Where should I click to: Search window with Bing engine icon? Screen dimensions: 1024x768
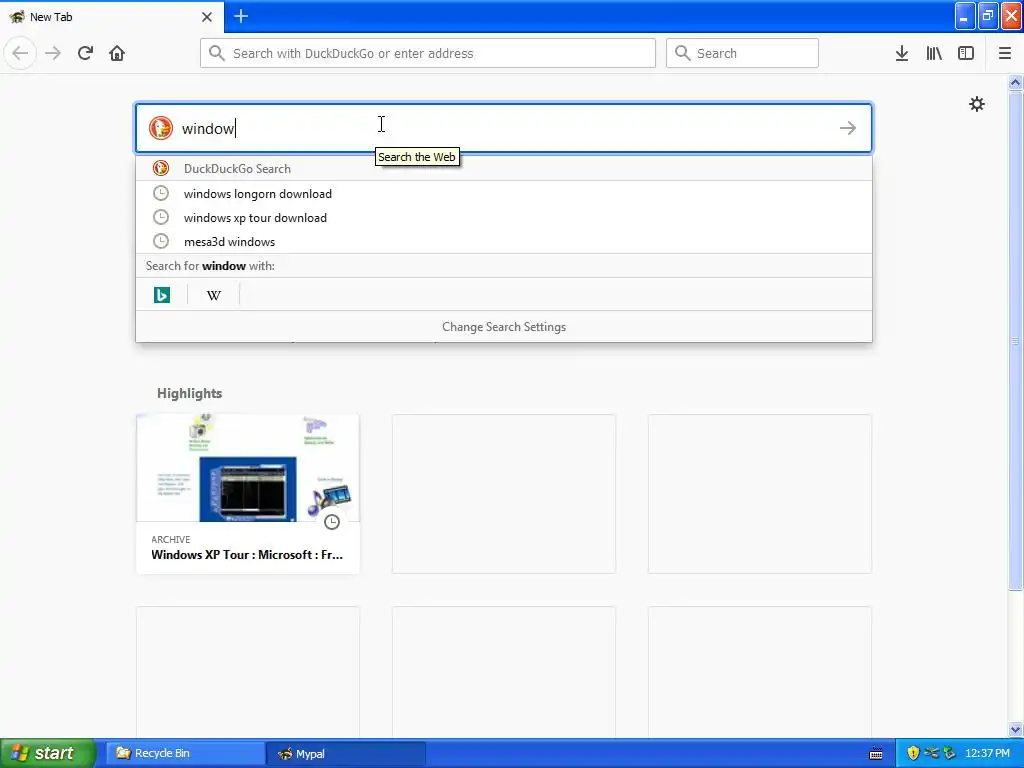[x=162, y=295]
